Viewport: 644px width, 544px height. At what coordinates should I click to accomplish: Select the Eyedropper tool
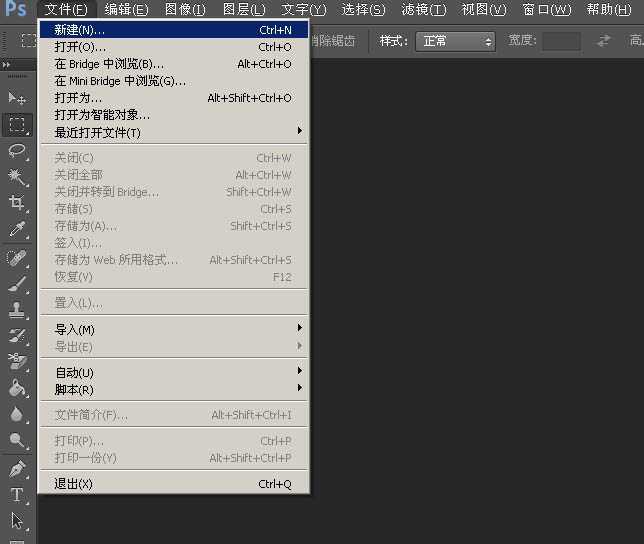[17, 230]
